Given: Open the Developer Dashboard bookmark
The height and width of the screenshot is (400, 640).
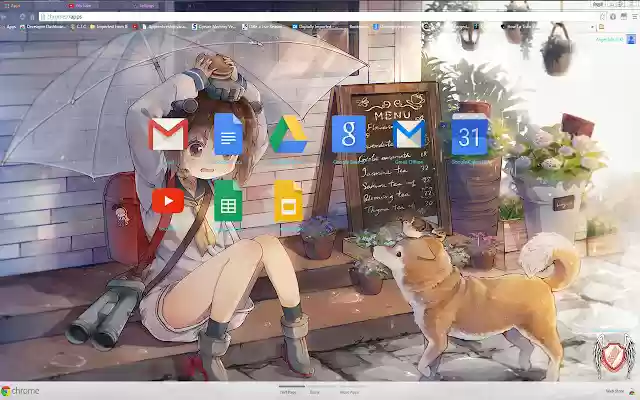Looking at the screenshot, I should pos(43,27).
